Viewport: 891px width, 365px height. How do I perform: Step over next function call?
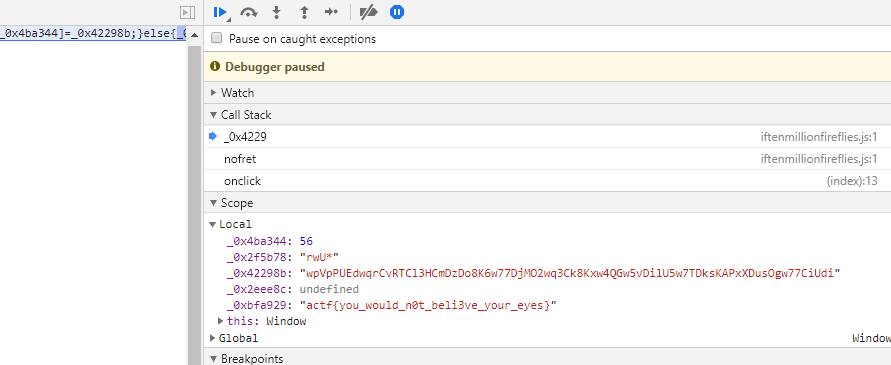[248, 12]
